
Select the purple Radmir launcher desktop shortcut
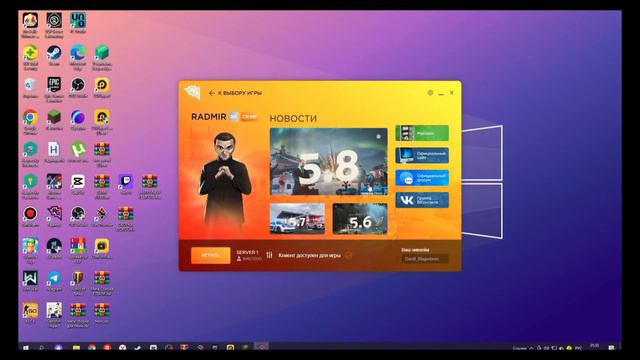[54, 213]
